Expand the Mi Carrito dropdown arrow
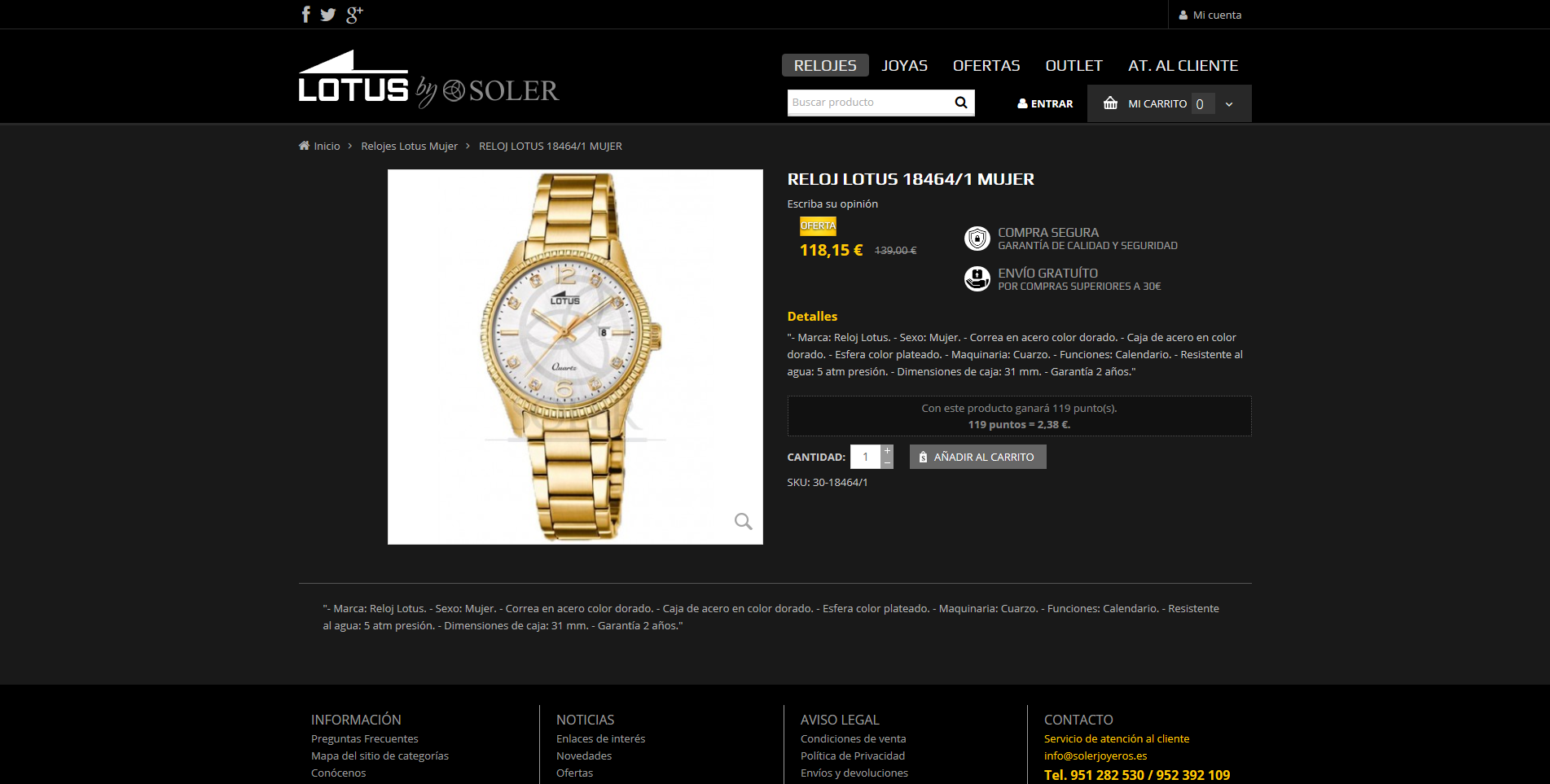 coord(1229,104)
